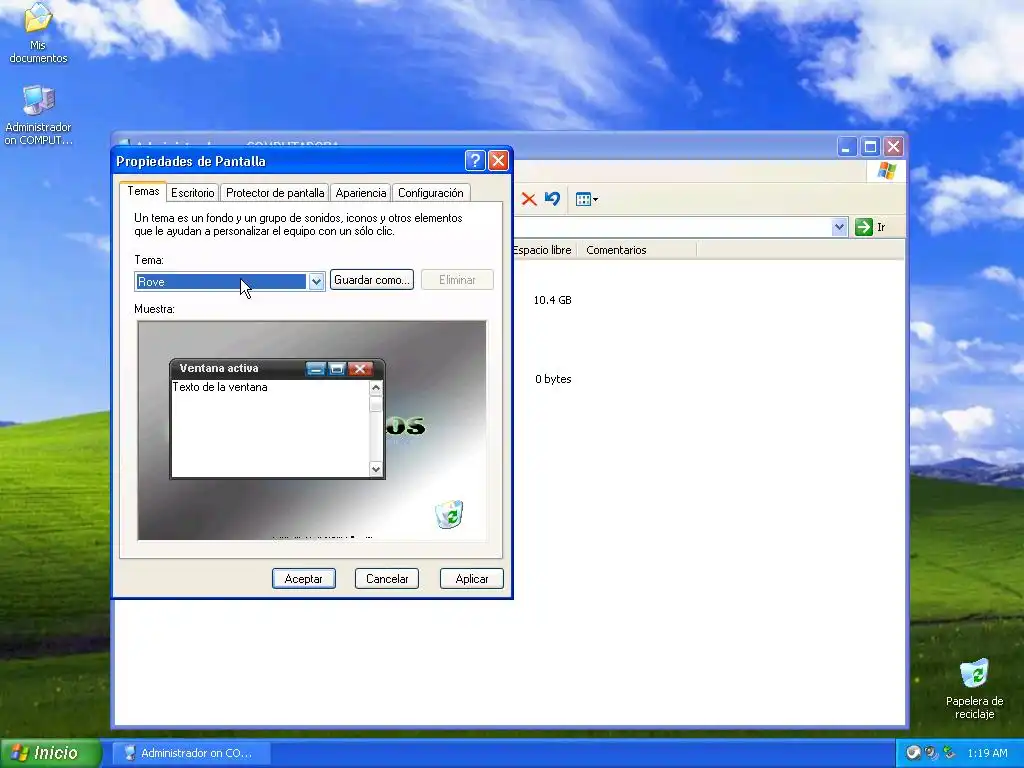Open Papelera de reciclaje on desktop
This screenshot has height=768, width=1024.
974,688
